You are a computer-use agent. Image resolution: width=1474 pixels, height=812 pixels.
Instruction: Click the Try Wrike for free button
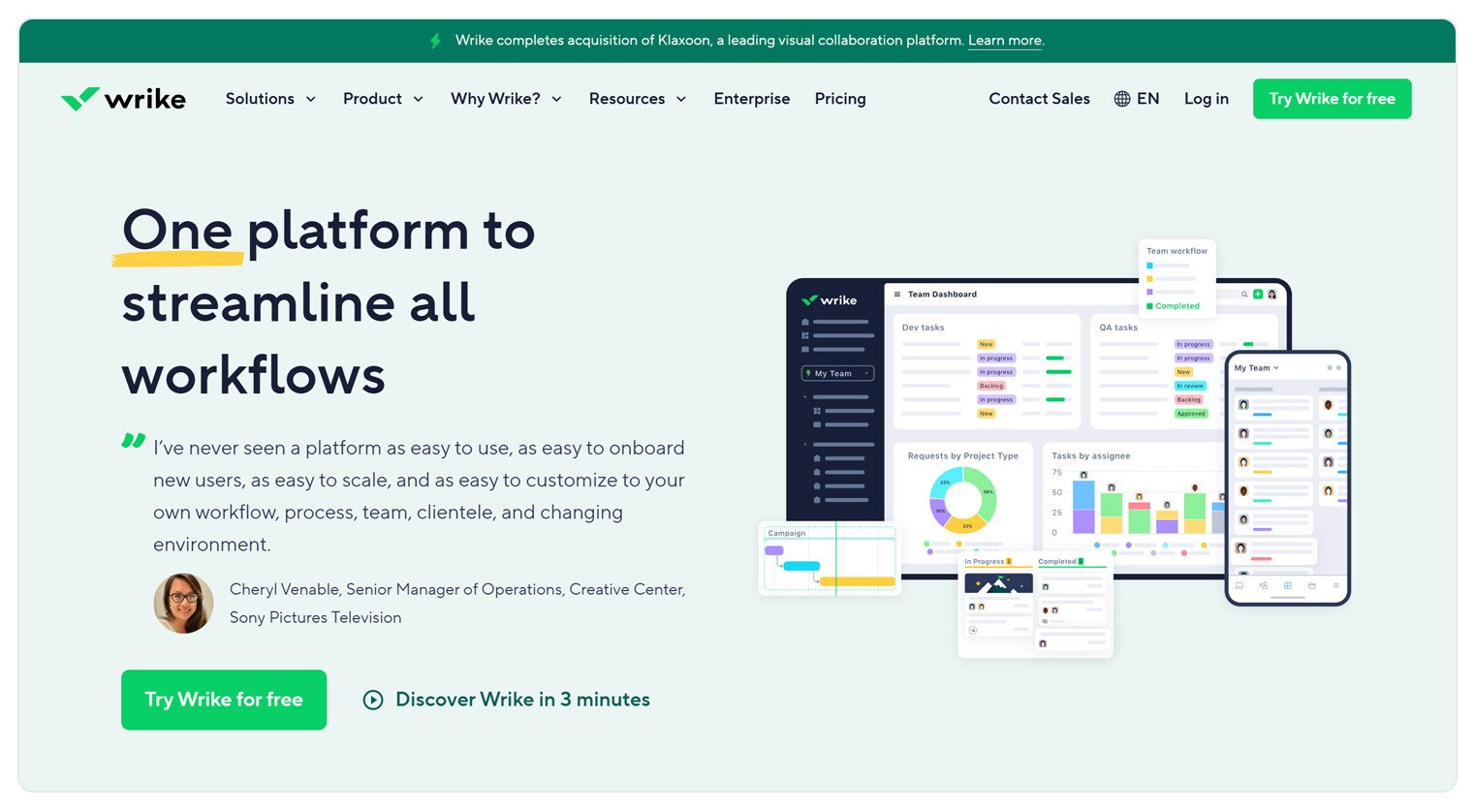tap(1332, 99)
